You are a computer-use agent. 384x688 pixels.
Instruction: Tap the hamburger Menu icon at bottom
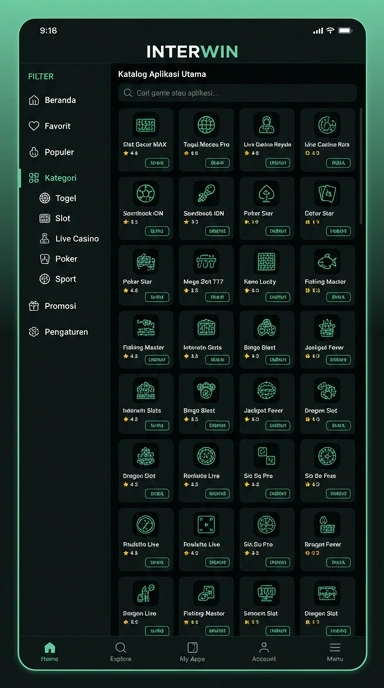point(335,648)
